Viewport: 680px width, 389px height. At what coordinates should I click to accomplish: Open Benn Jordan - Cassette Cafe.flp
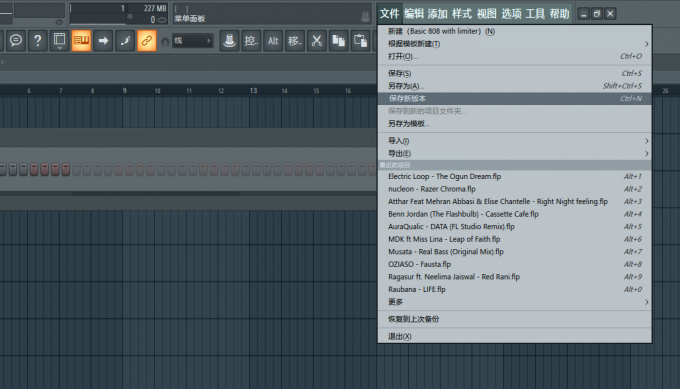coord(514,214)
